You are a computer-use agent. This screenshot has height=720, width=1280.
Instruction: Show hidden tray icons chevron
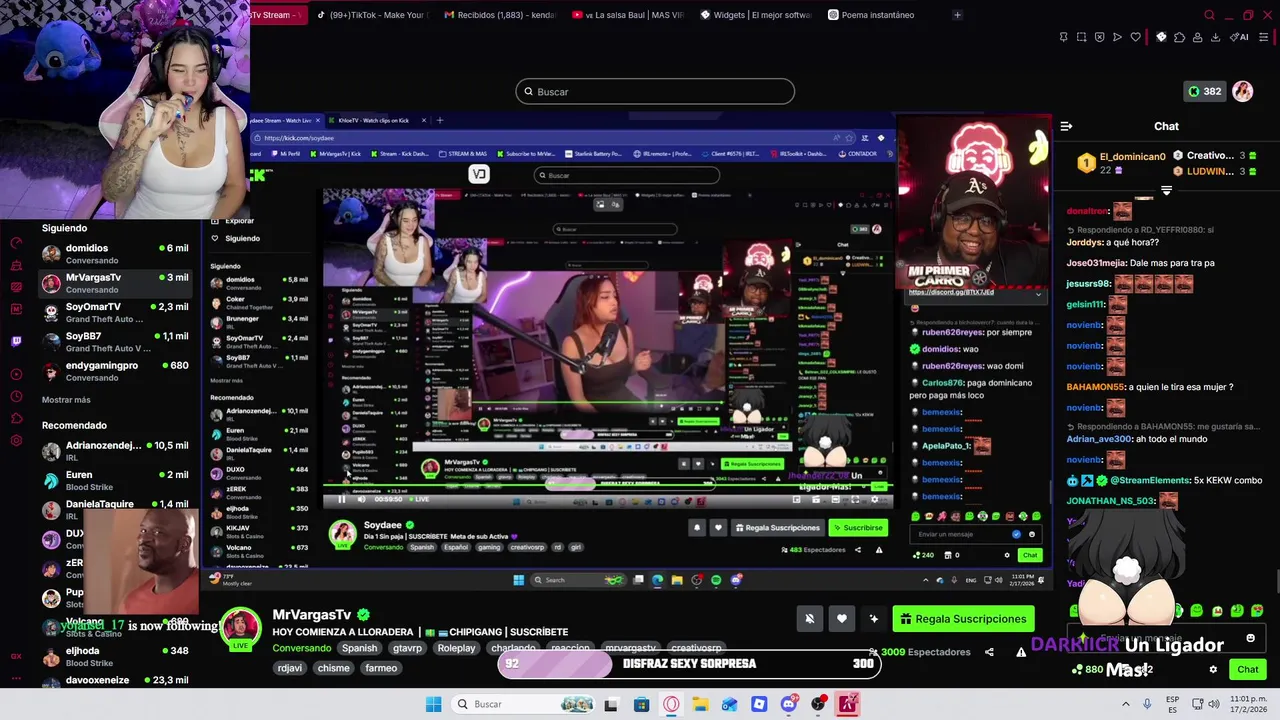pos(1127,704)
